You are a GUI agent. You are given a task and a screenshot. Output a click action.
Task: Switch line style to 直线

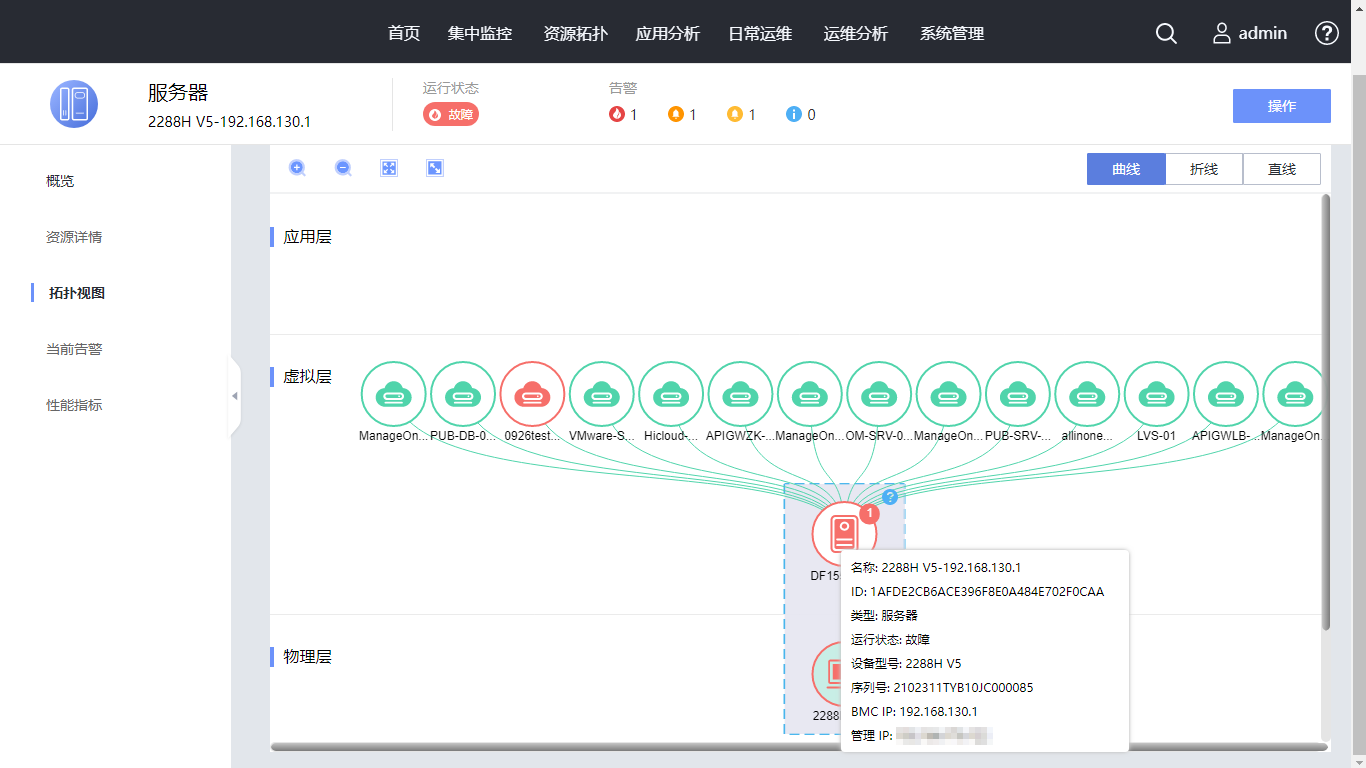[x=1281, y=169]
